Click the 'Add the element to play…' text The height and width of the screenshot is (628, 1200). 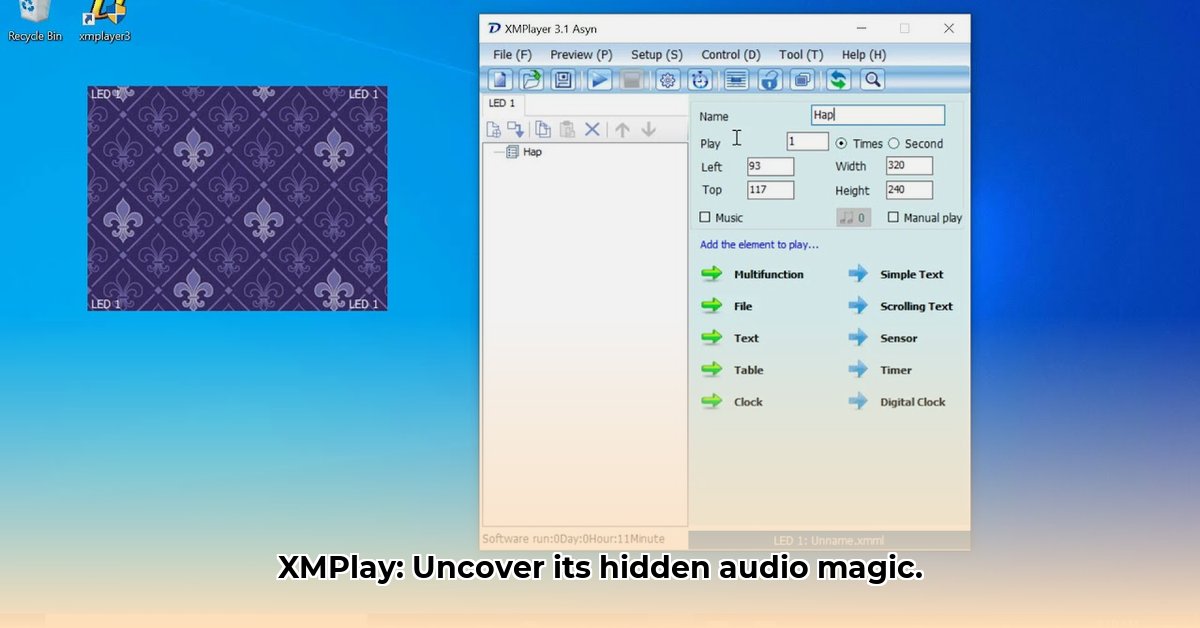click(x=759, y=244)
